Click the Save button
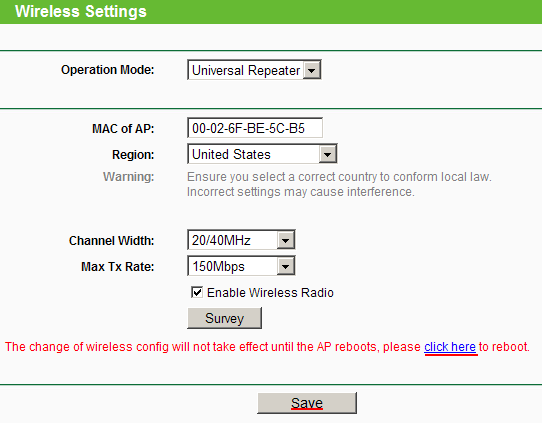 [x=307, y=403]
